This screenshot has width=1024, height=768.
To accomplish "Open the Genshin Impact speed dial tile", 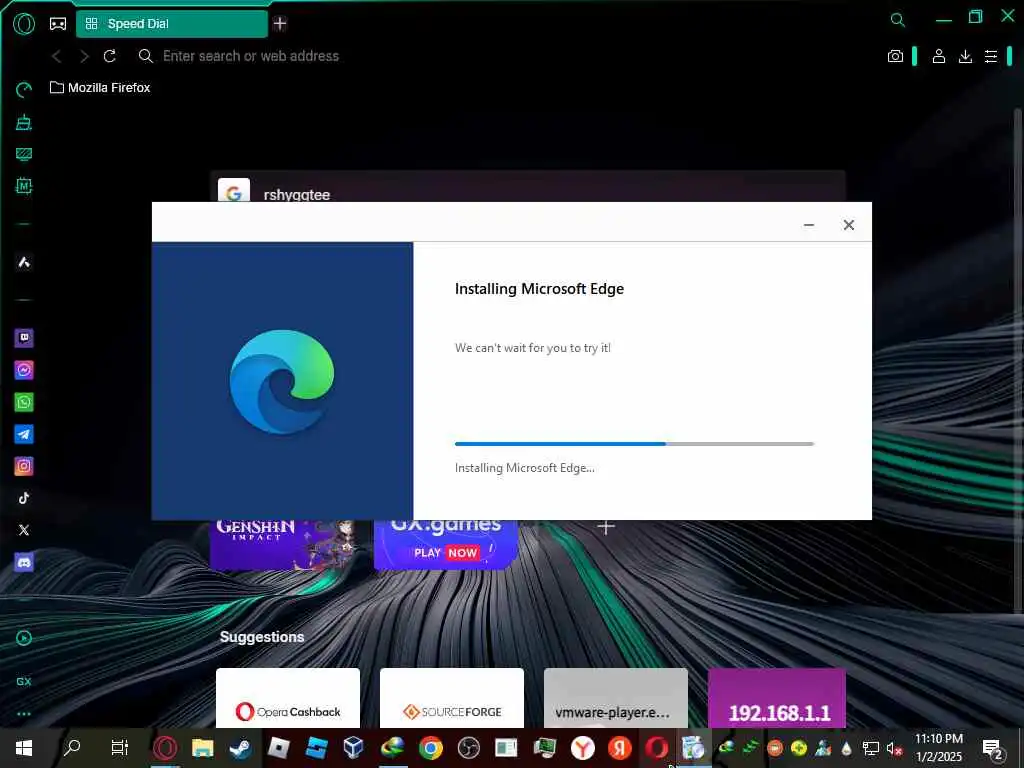I will click(282, 545).
